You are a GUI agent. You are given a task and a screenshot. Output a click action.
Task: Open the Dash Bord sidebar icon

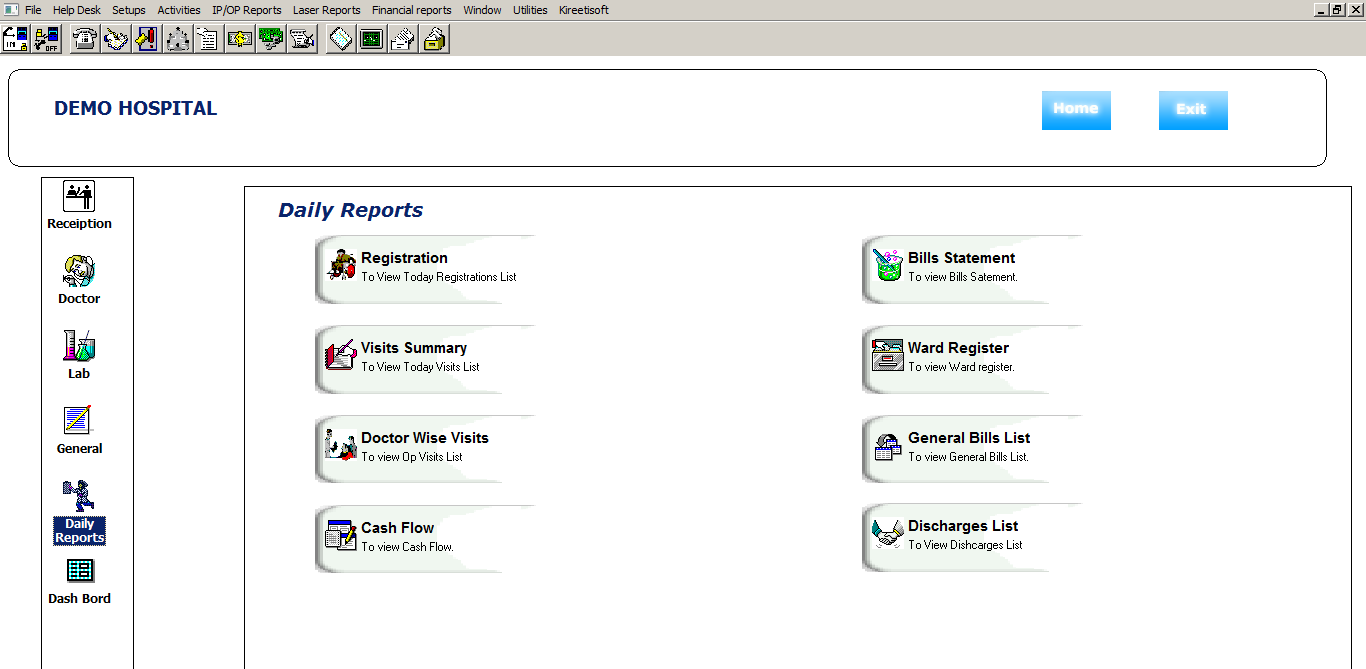click(79, 580)
